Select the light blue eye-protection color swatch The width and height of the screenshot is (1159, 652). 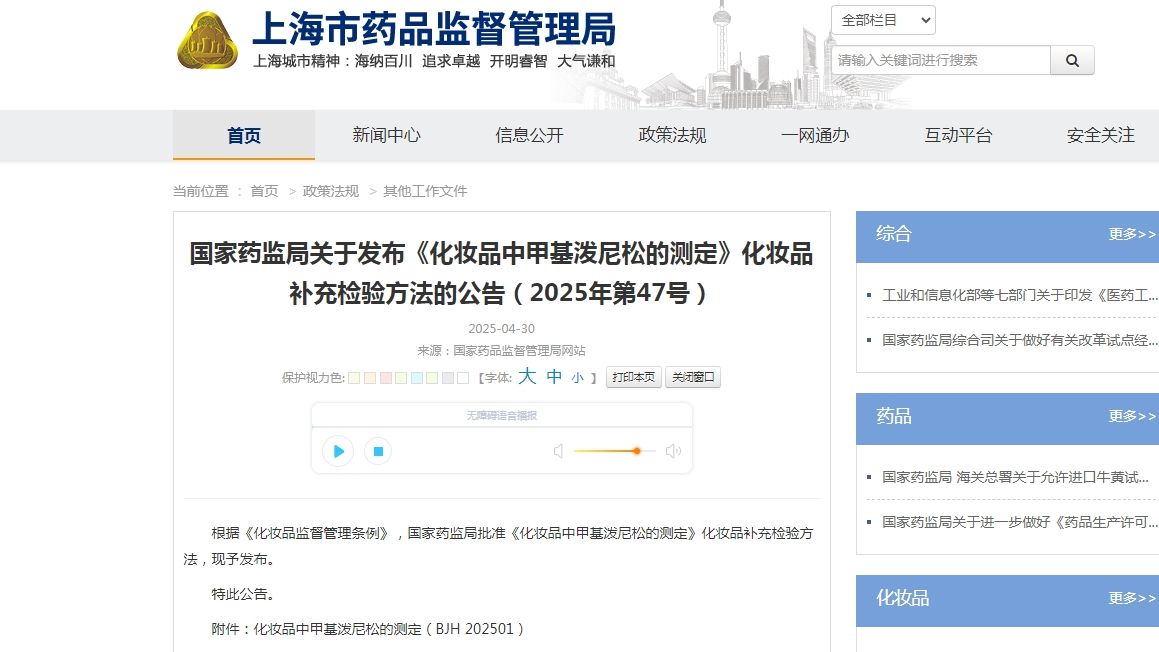tap(416, 378)
